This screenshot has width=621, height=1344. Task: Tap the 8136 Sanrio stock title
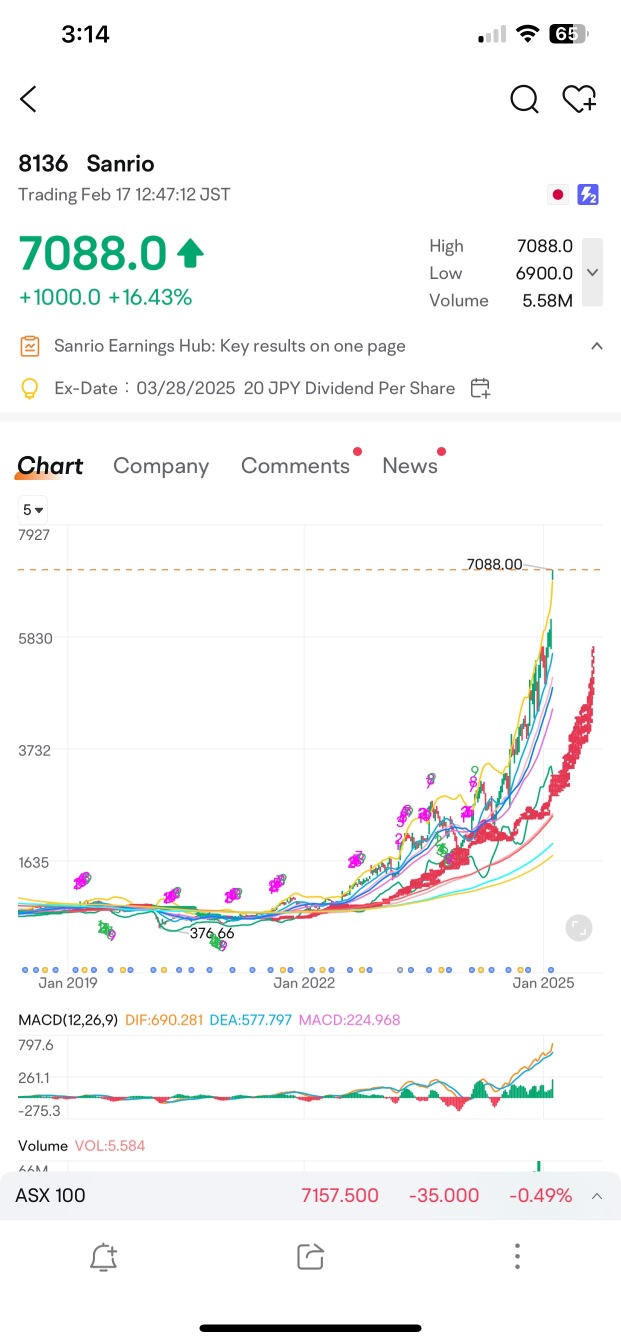click(86, 164)
